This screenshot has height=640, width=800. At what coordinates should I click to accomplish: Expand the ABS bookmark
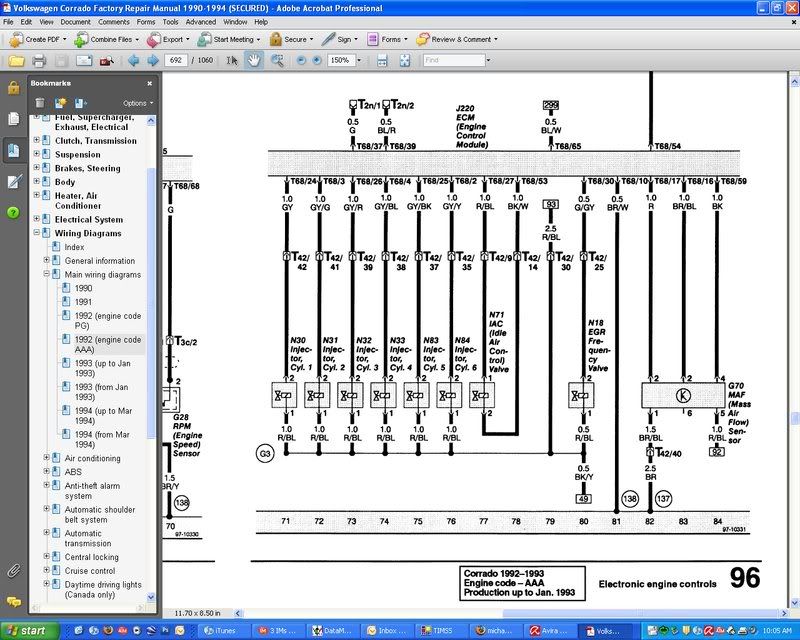(46, 473)
